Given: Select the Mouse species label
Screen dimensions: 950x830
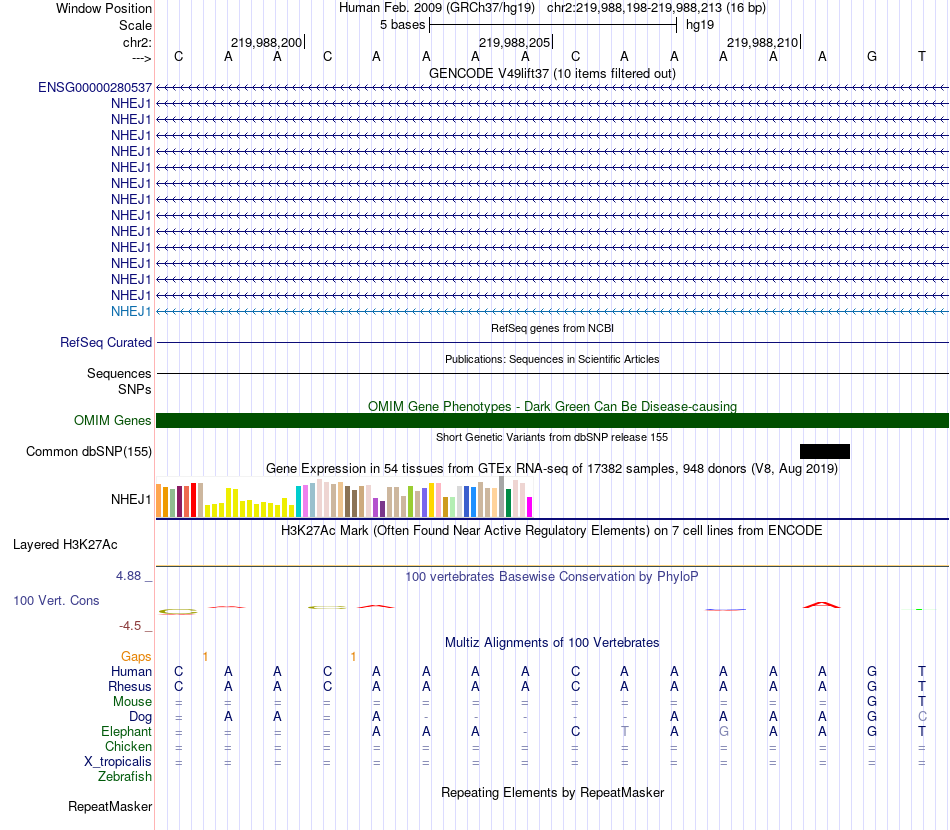Looking at the screenshot, I should pyautogui.click(x=132, y=702).
